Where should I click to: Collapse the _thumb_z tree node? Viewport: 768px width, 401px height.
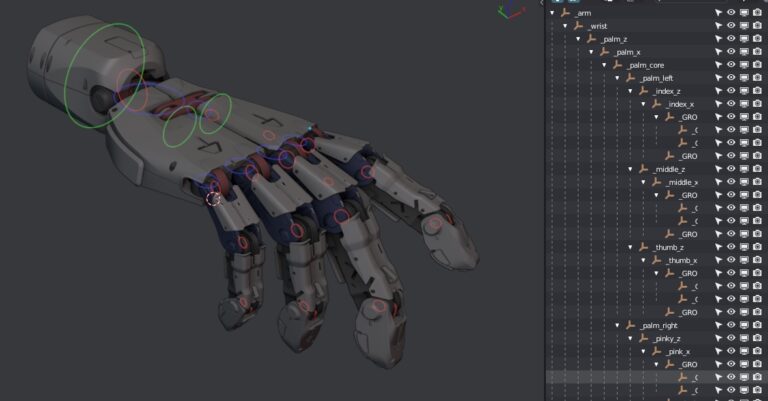click(x=630, y=247)
